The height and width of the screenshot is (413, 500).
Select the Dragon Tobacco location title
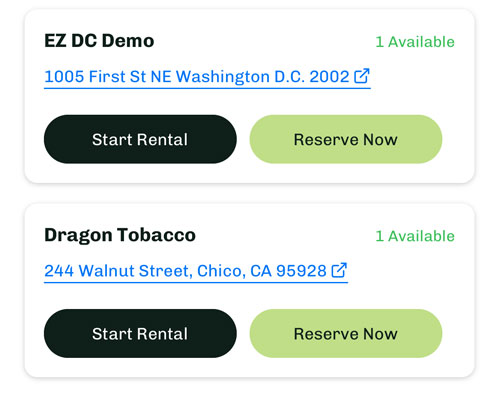click(120, 235)
